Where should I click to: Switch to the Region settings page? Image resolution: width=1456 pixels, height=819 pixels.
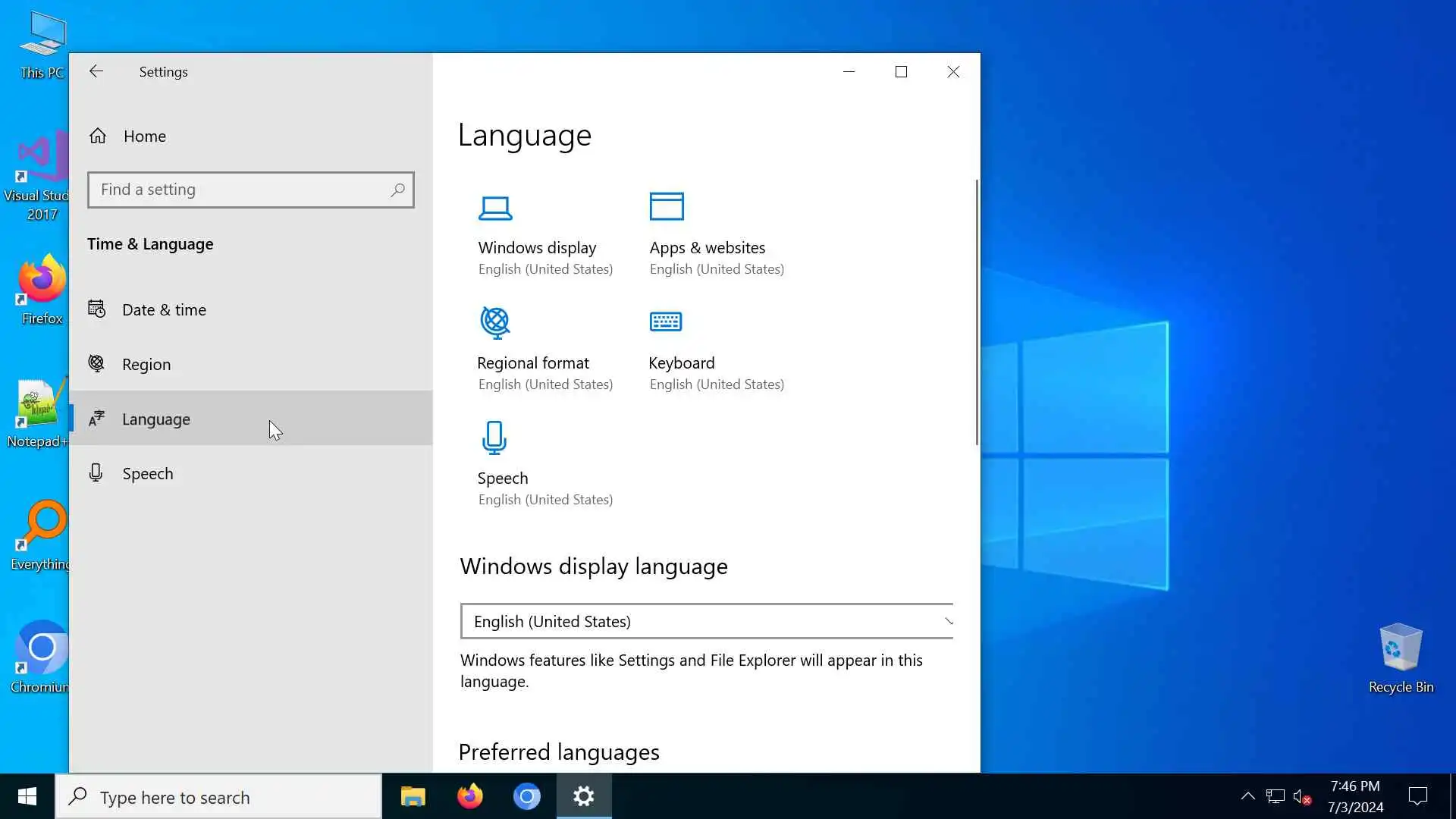(146, 364)
